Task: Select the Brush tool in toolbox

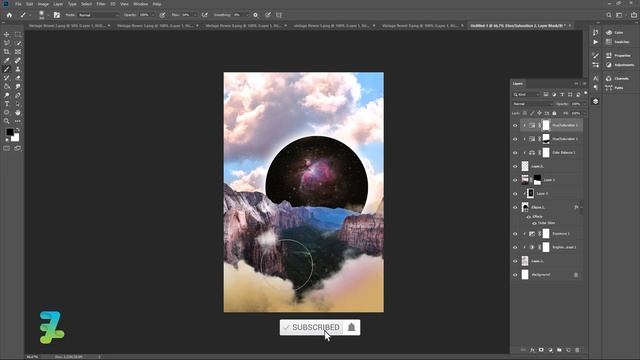Action: pyautogui.click(x=7, y=69)
